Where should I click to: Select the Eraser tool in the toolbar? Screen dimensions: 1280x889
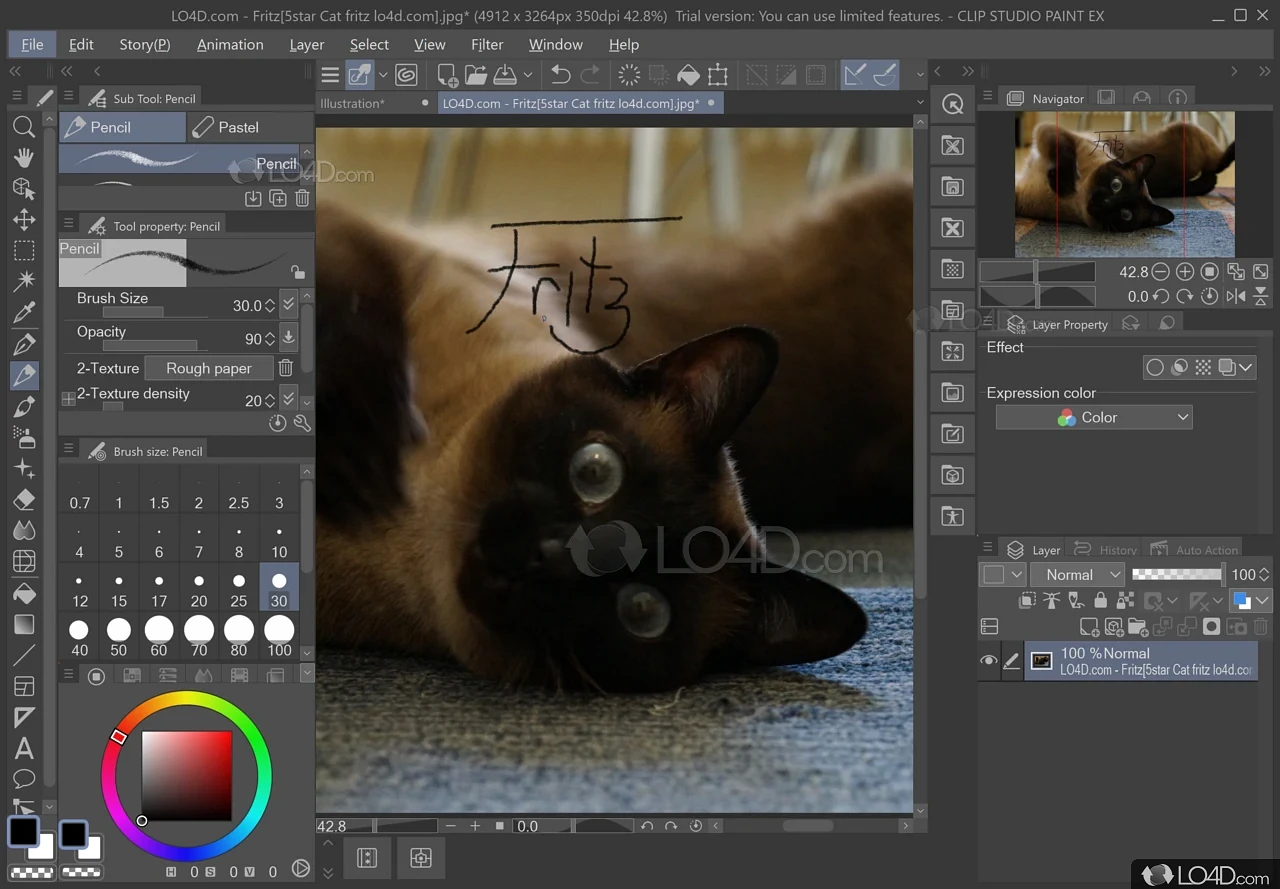[x=24, y=499]
